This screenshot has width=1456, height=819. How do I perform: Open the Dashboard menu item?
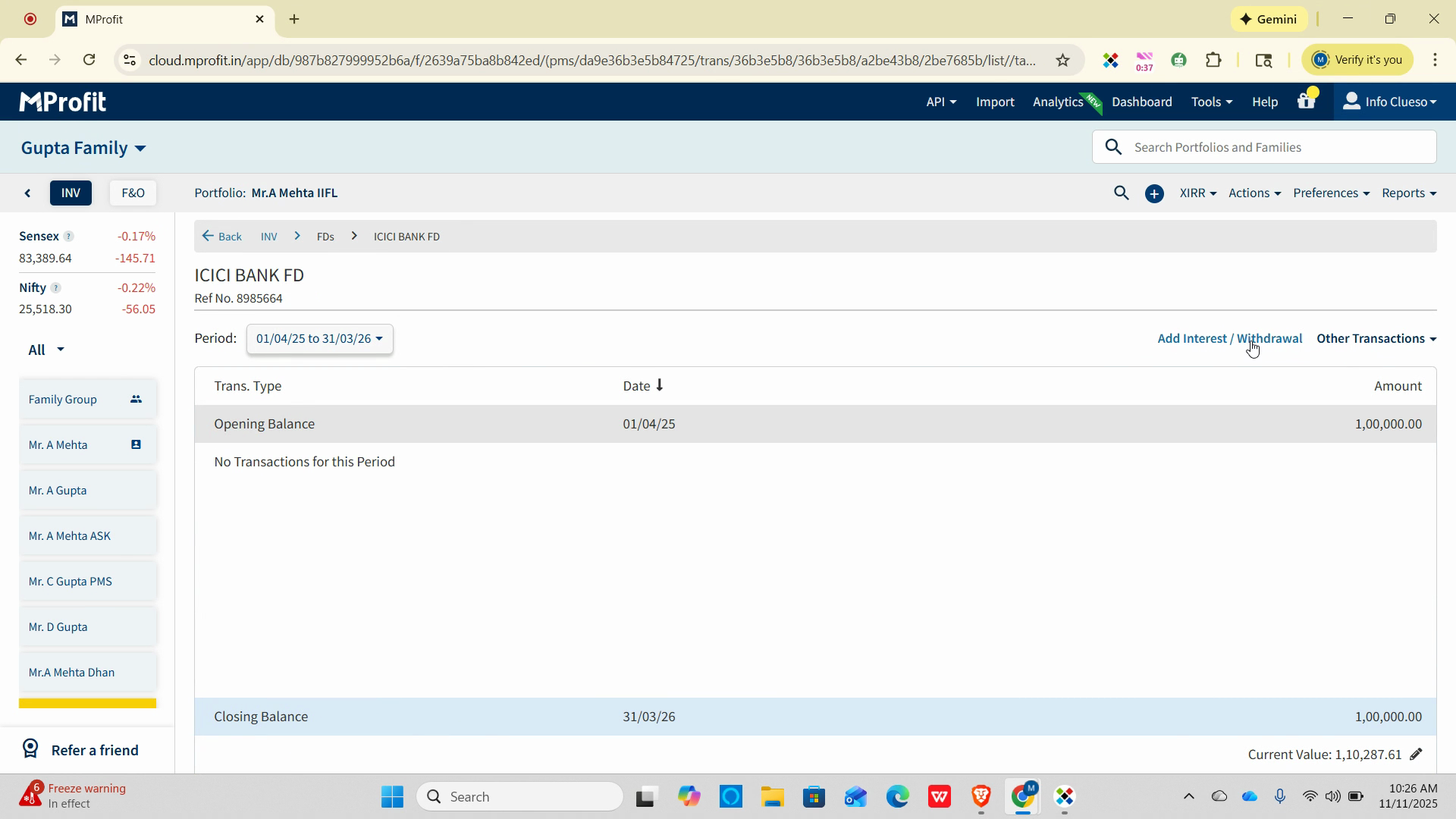(1141, 102)
